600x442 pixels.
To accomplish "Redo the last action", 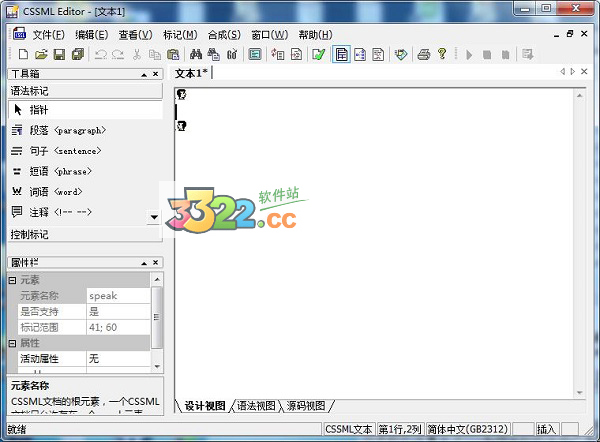I will click(x=118, y=54).
